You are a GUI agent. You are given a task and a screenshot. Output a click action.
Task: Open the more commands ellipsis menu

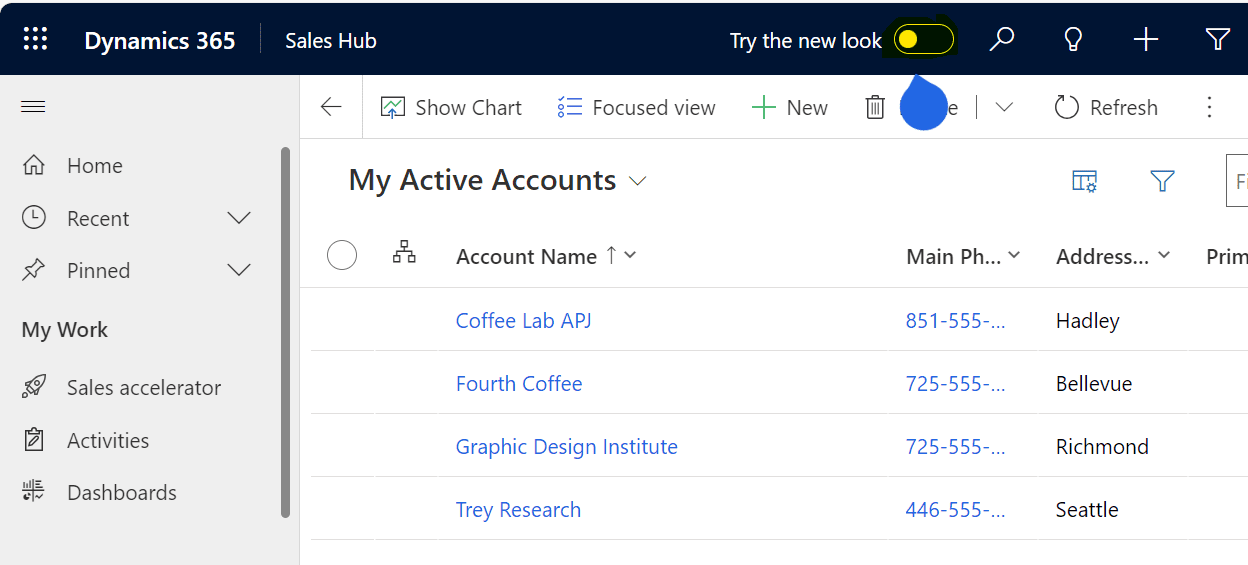tap(1210, 107)
